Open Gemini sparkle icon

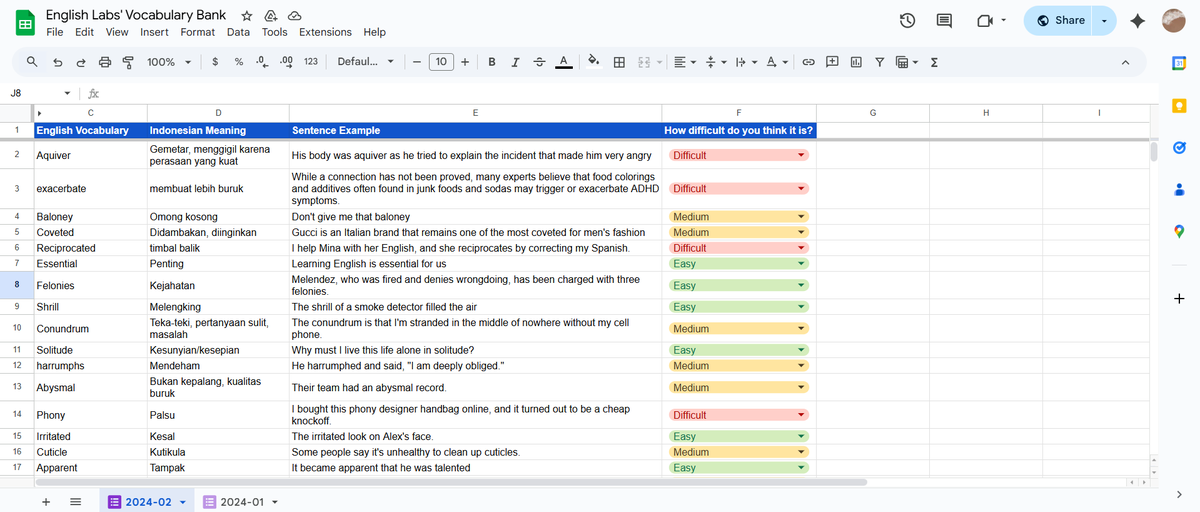click(1137, 20)
